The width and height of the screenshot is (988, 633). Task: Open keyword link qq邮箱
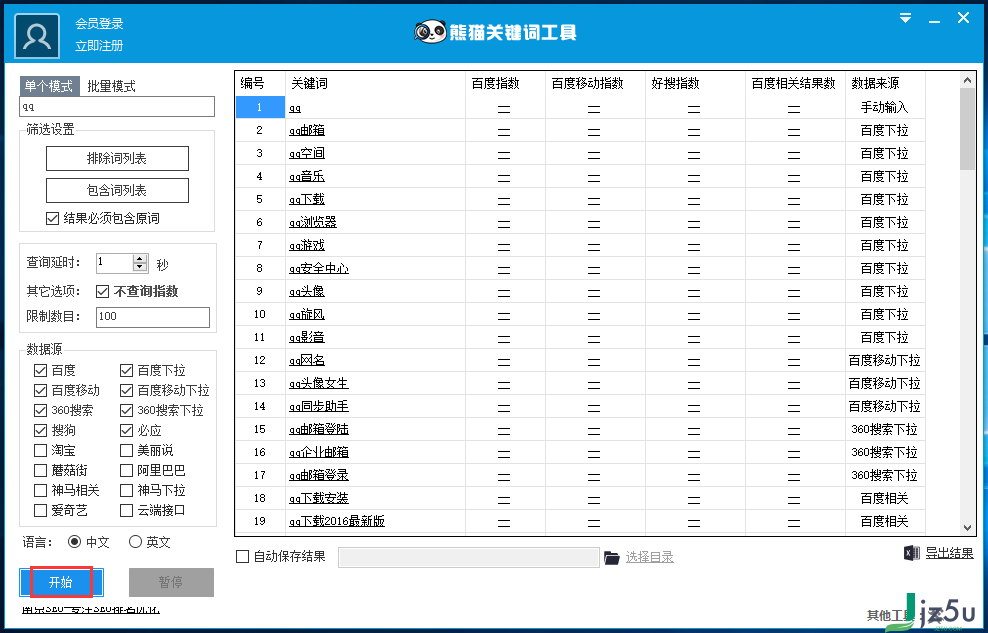307,131
